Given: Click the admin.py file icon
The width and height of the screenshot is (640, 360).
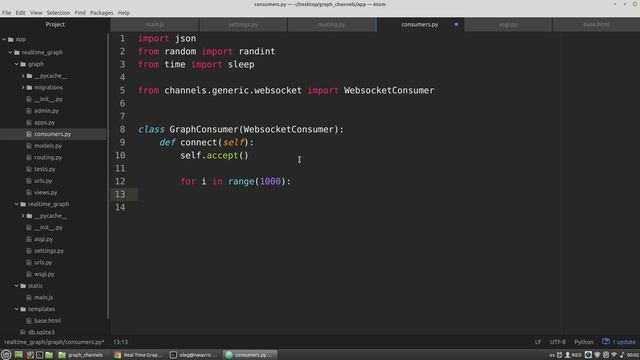Looking at the screenshot, I should pyautogui.click(x=29, y=111).
